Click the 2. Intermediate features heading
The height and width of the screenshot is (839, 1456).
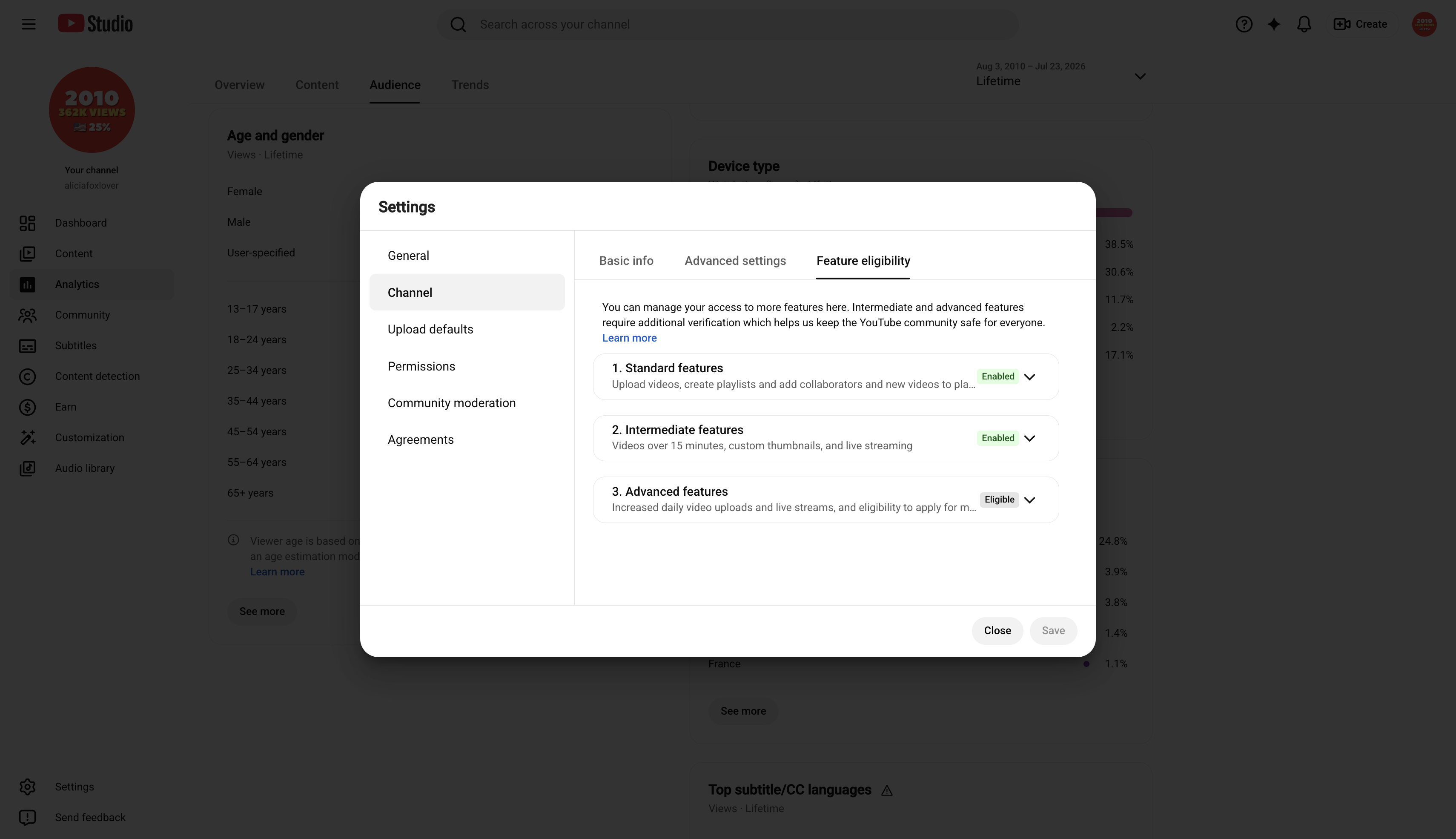[677, 429]
